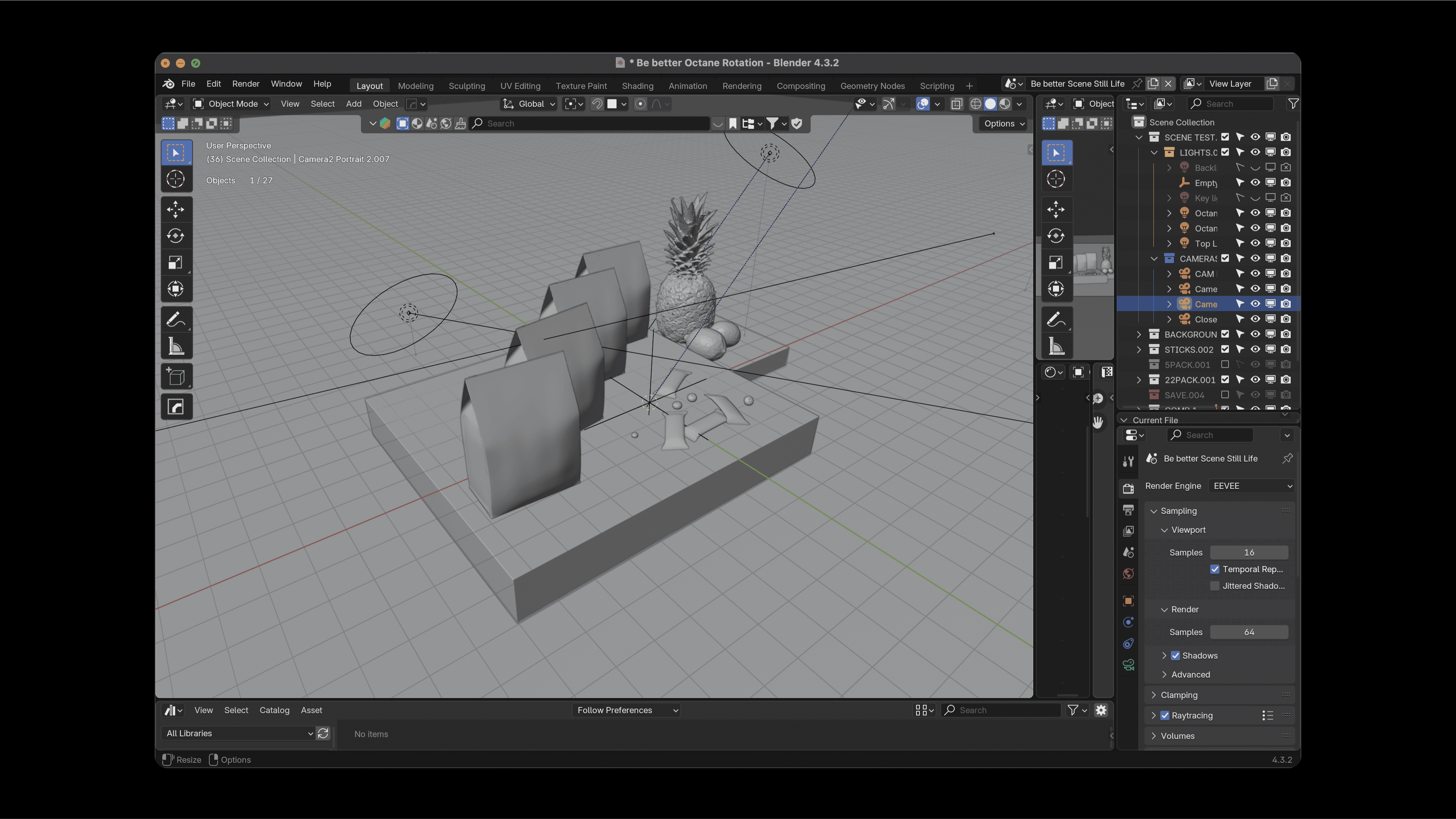1456x819 pixels.
Task: Expand the Volumes panel
Action: pyautogui.click(x=1153, y=736)
